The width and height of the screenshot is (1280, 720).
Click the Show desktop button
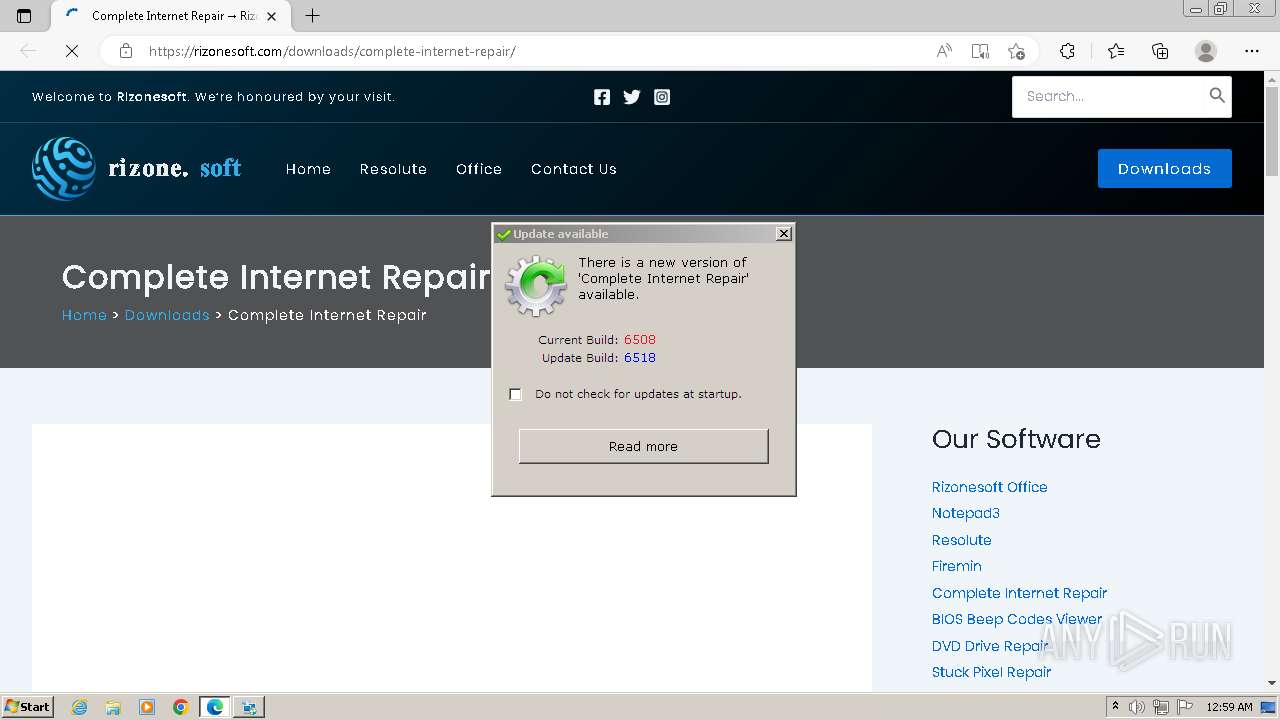coord(1270,707)
